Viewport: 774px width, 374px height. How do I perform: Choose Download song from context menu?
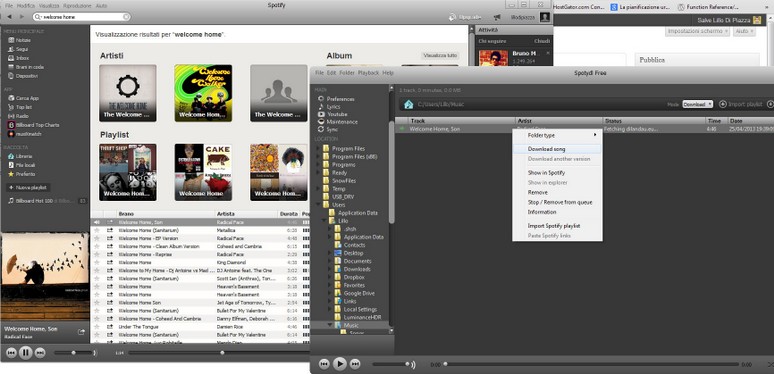tap(557, 149)
